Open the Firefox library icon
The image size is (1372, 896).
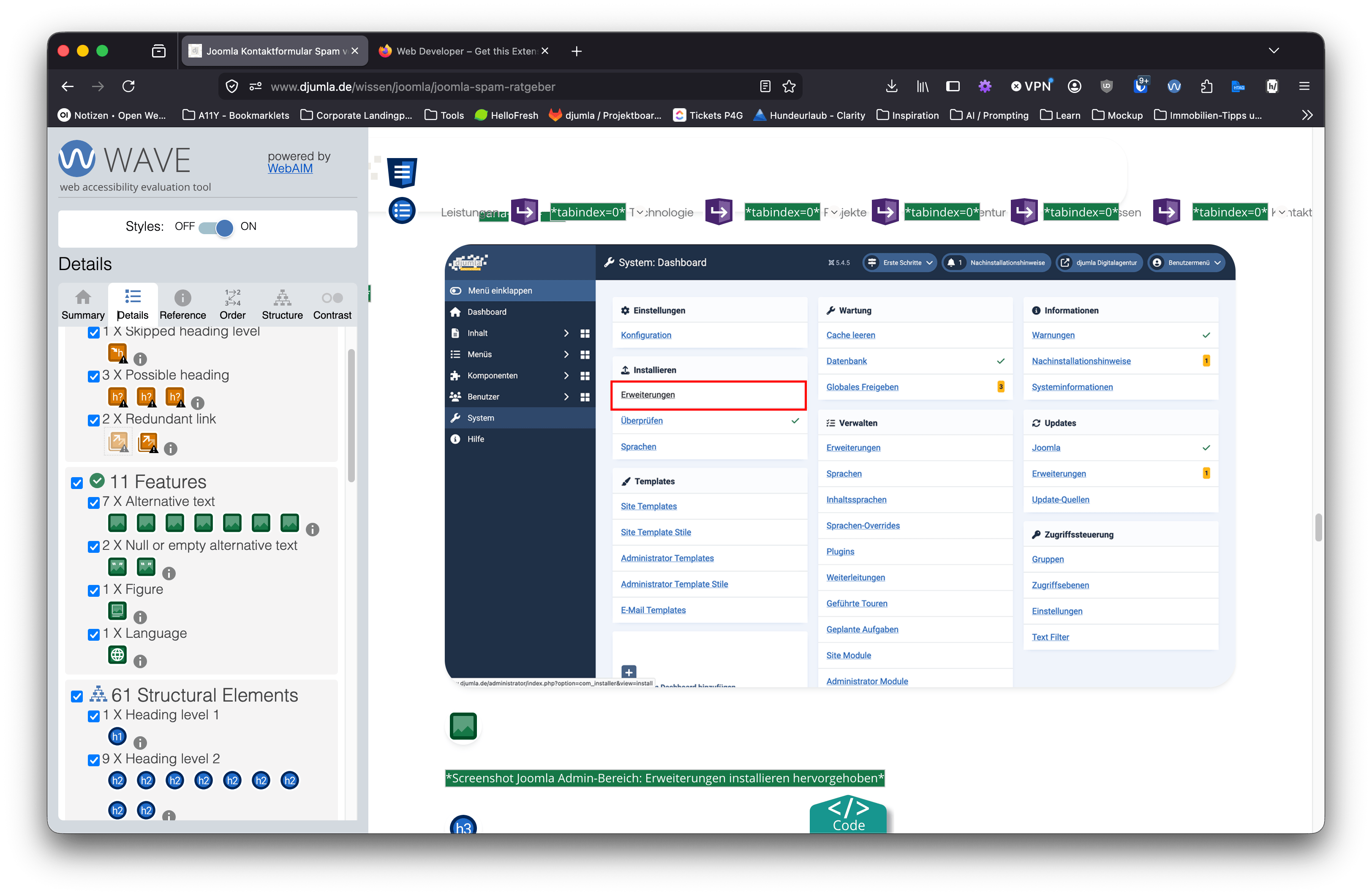(x=923, y=87)
